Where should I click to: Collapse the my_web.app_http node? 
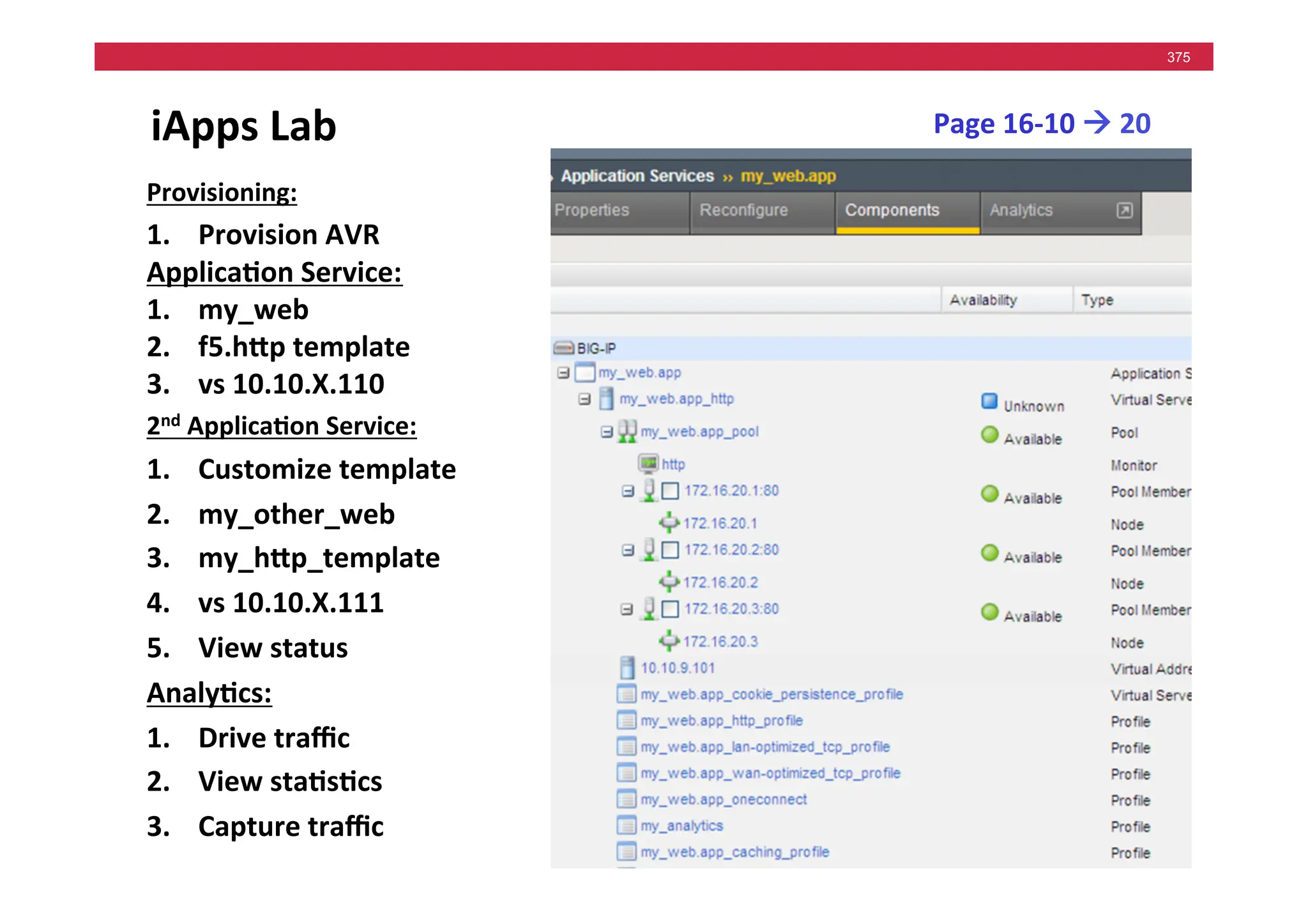tap(584, 399)
